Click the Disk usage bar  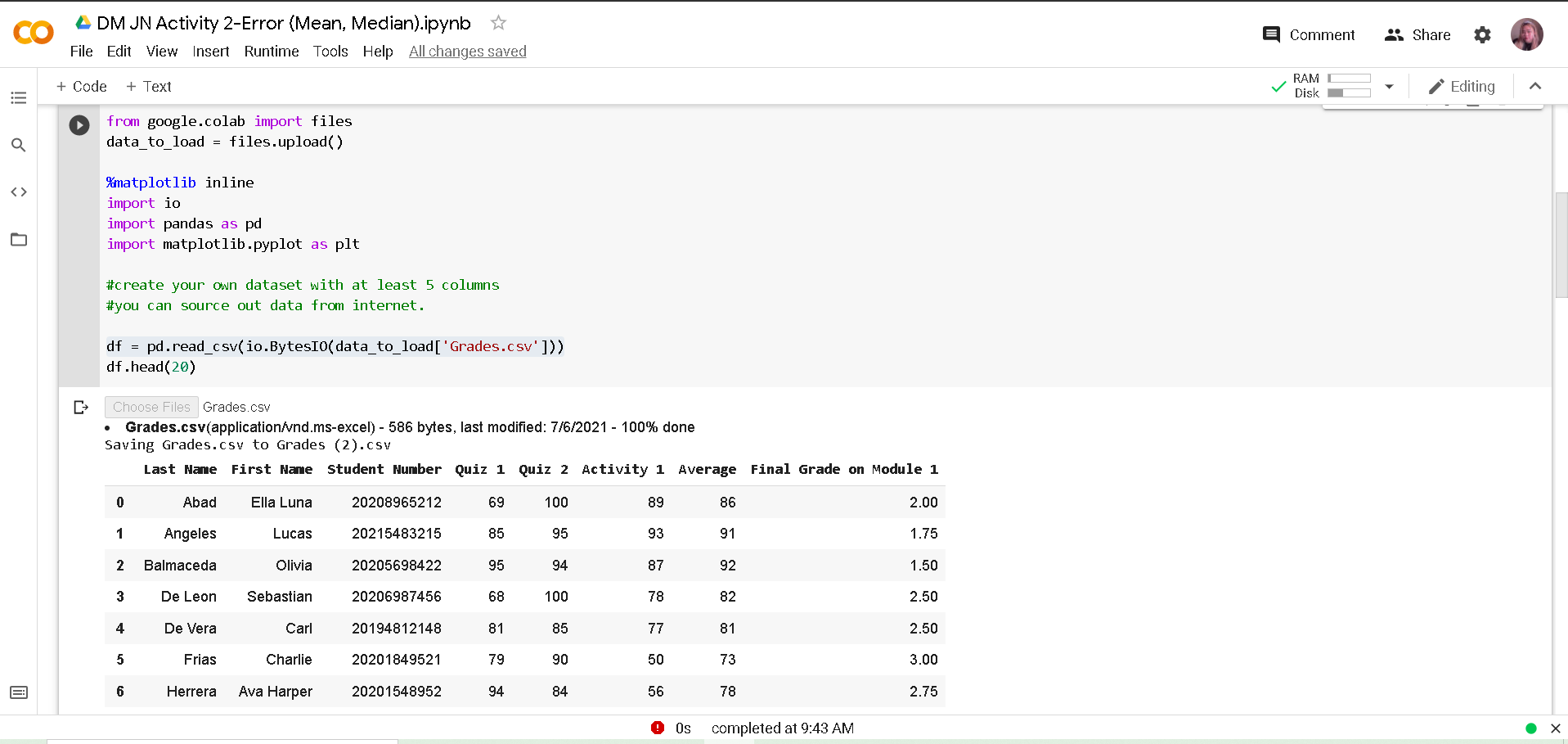pos(1349,93)
